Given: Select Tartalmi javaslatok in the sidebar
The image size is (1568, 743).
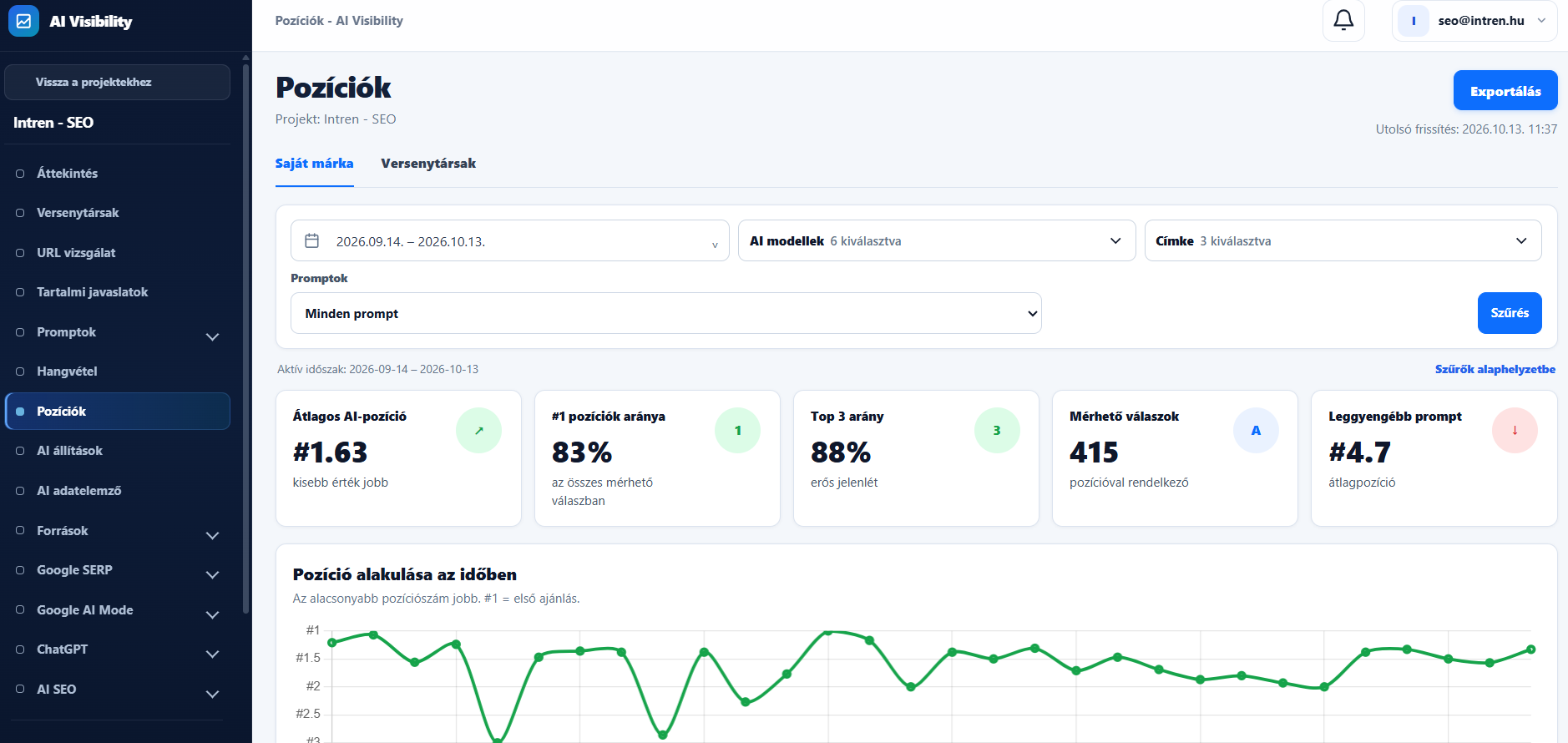Looking at the screenshot, I should (118, 292).
